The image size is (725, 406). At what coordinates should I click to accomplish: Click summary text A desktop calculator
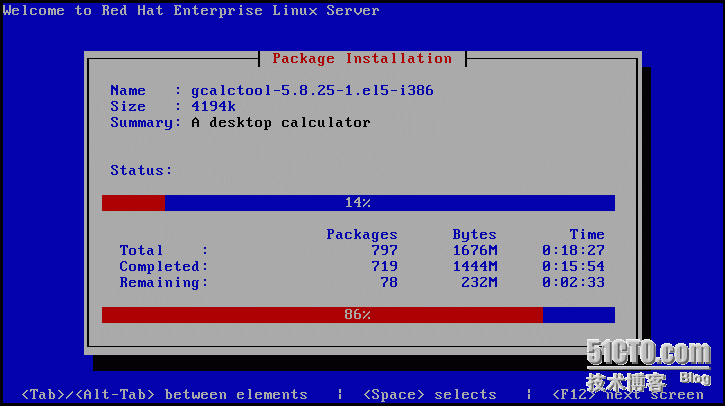coord(281,123)
